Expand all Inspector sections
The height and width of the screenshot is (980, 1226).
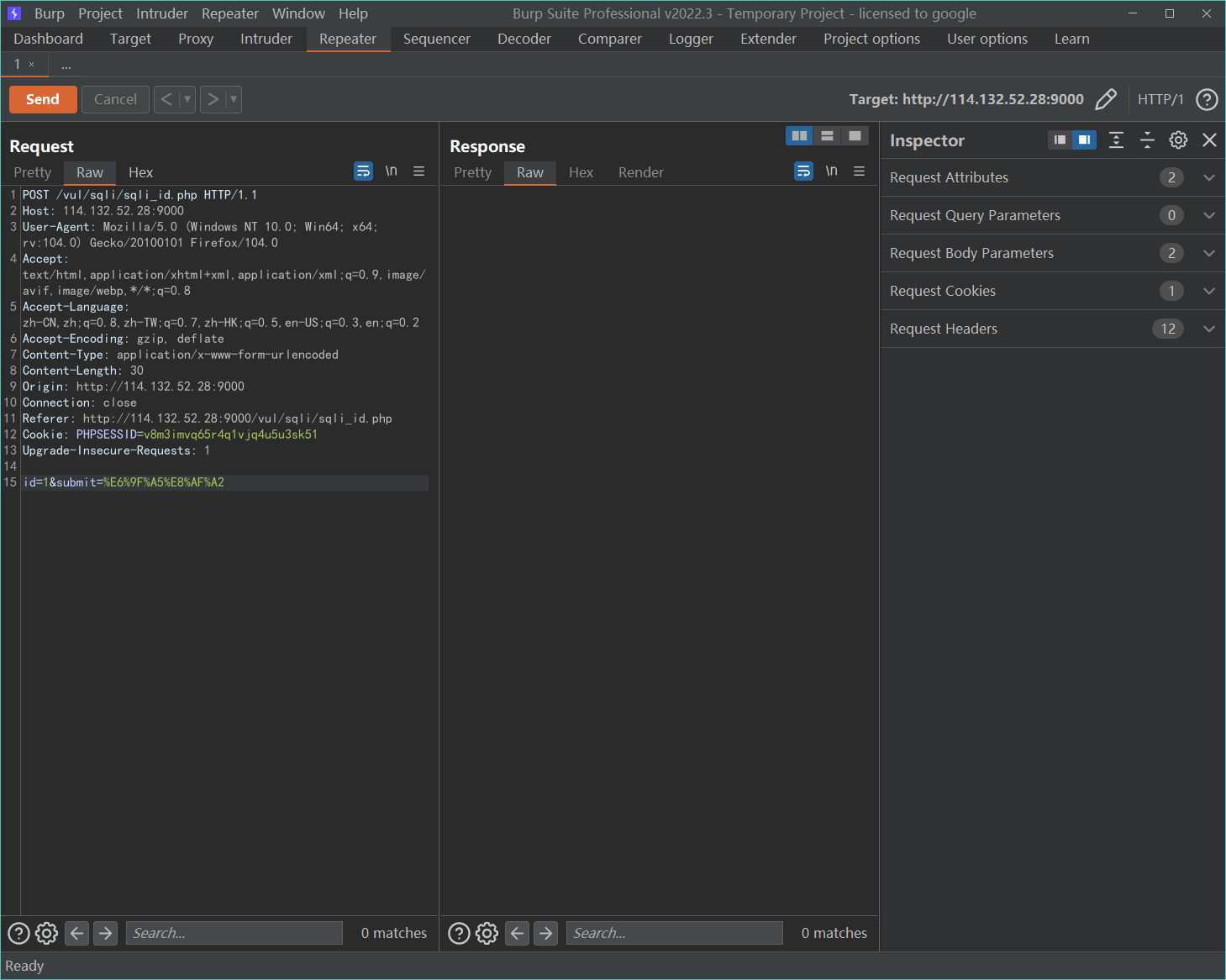[x=1116, y=140]
